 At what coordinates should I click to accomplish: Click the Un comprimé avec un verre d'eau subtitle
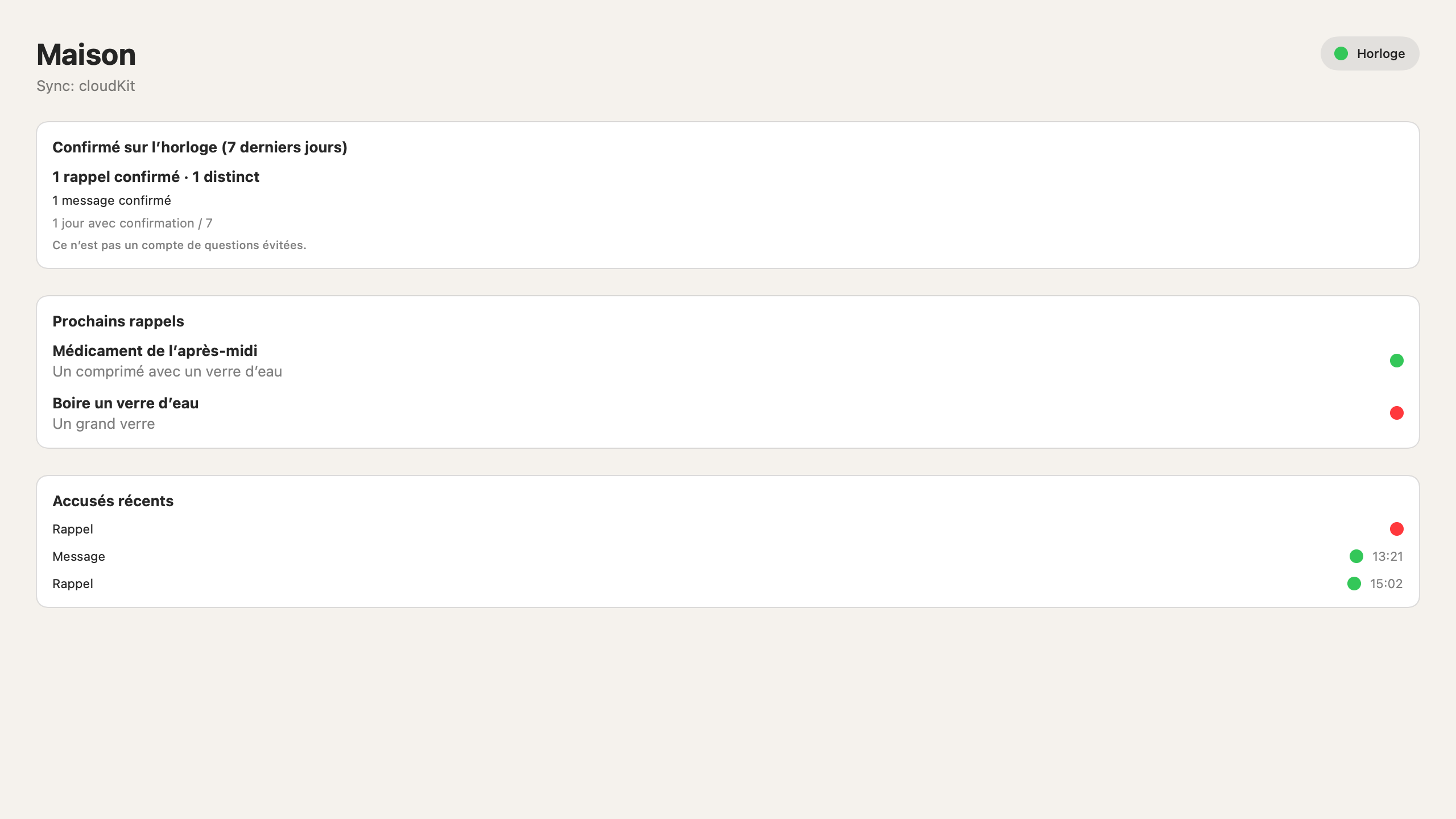pos(167,371)
